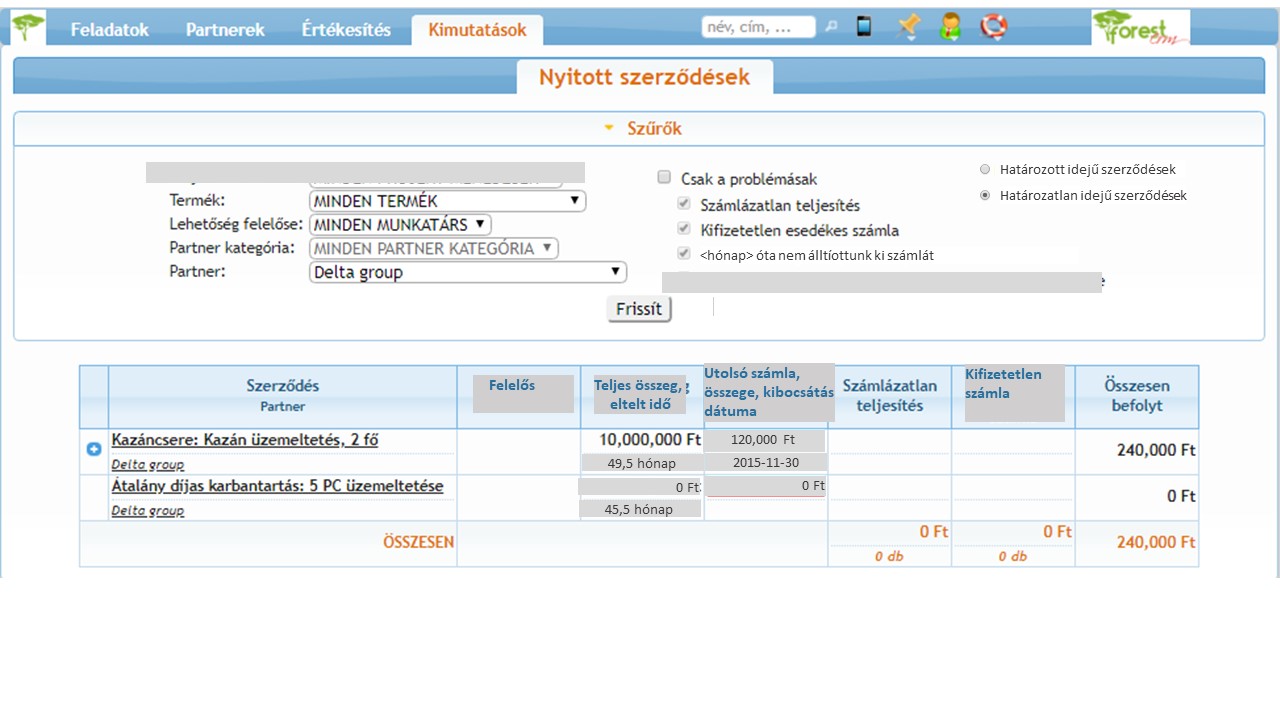Select Határozott idejű szerződések radio button
1280x720 pixels.
(985, 169)
